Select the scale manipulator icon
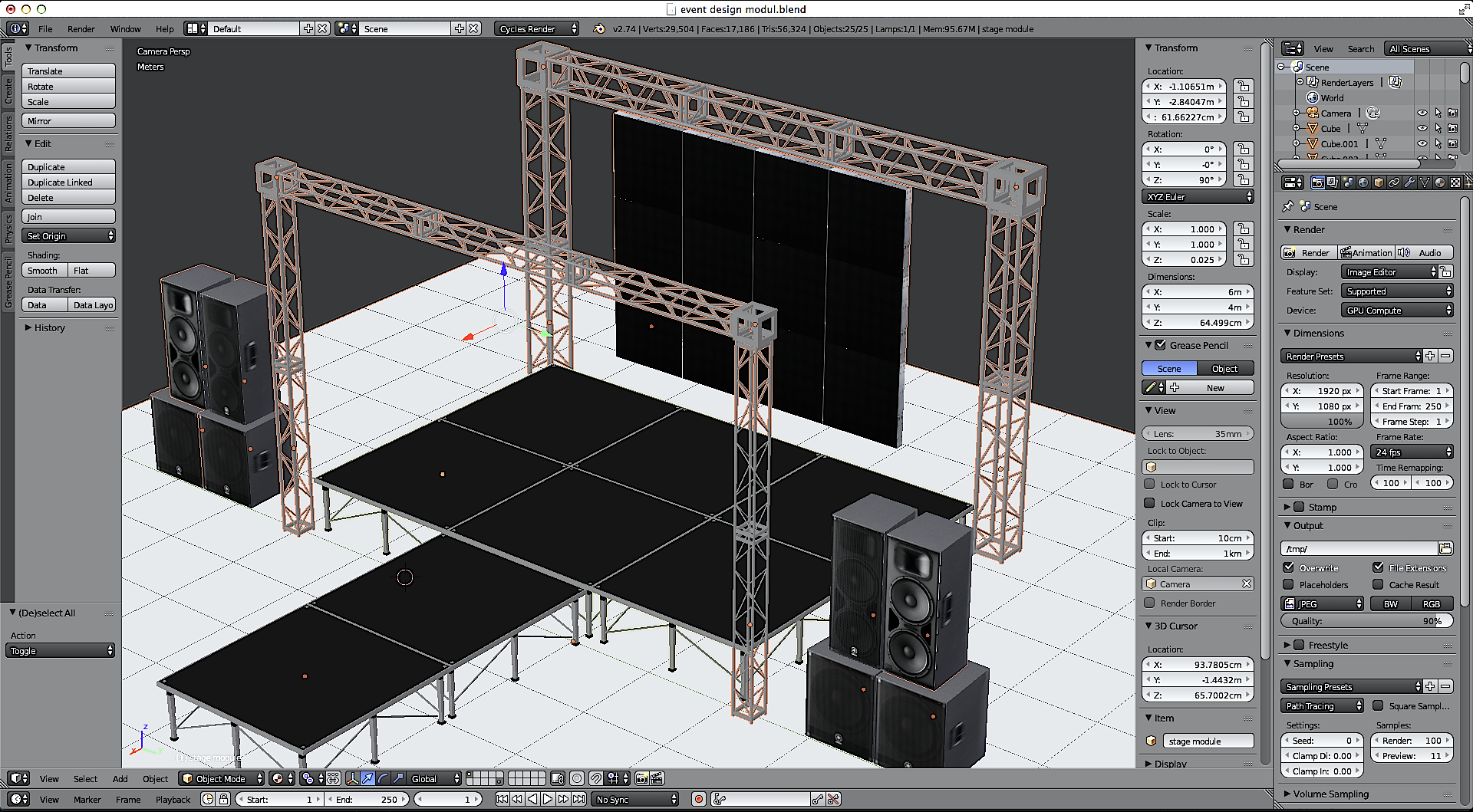The height and width of the screenshot is (812, 1473). point(398,778)
